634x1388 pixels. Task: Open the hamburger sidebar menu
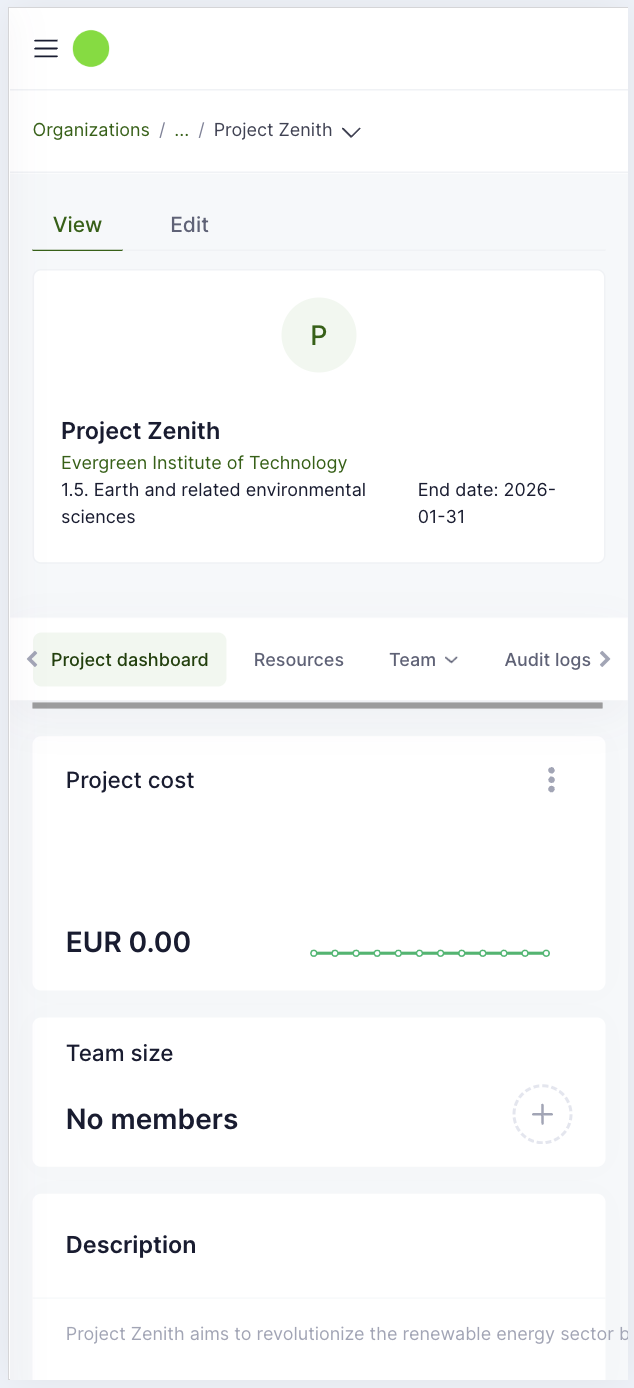click(46, 48)
